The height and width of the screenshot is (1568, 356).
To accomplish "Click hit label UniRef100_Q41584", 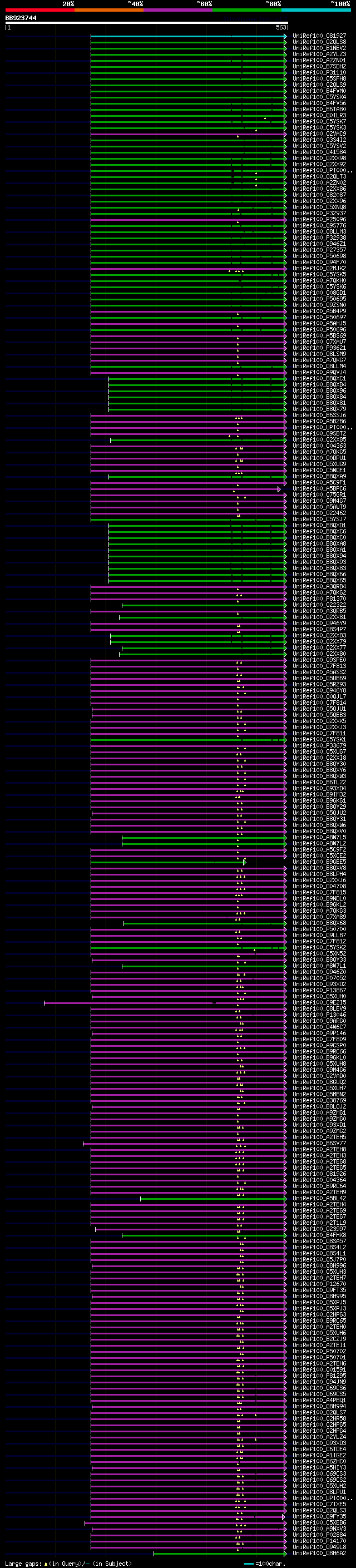I will tap(319, 152).
